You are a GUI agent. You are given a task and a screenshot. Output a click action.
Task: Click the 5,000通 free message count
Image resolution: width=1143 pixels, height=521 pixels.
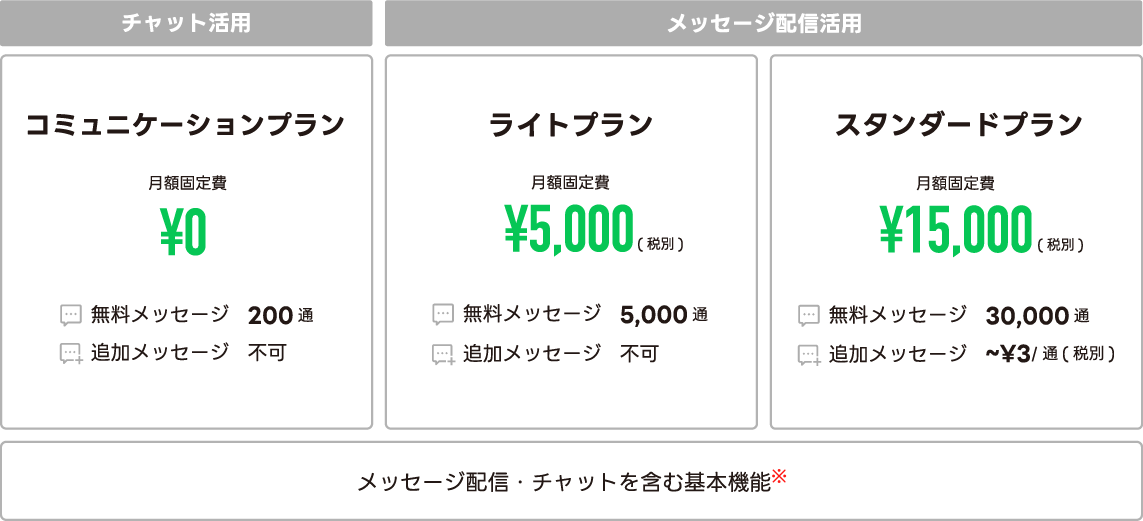pos(663,315)
